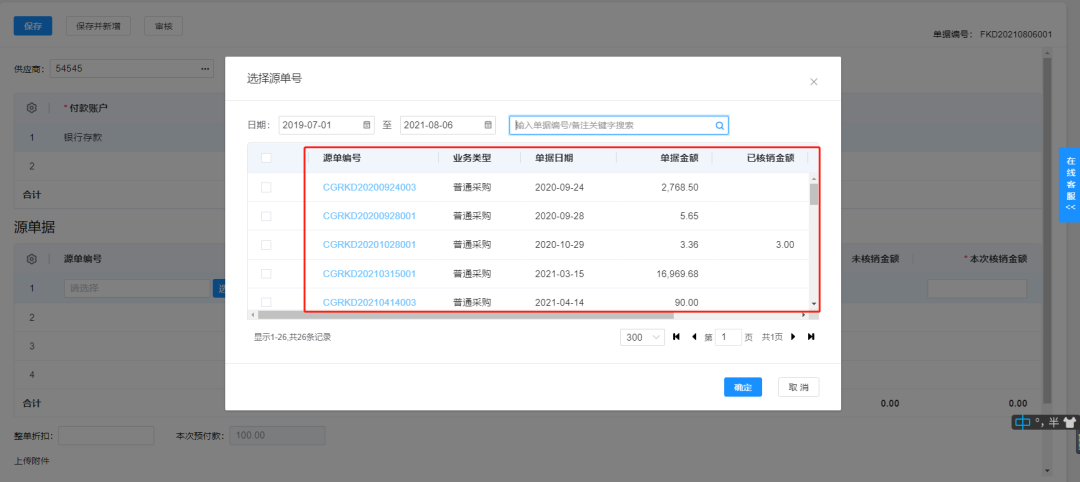
Task: Open link CGRKD20200928001
Action: (369, 216)
